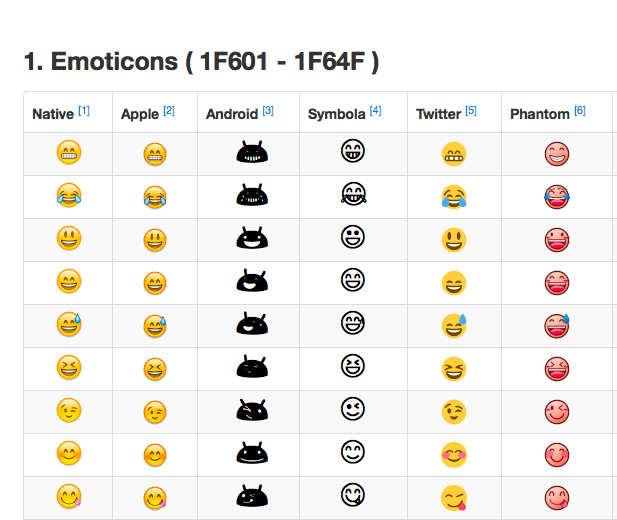This screenshot has height=520, width=617.
Task: Select the Symbola squinting laugh emoji
Action: coord(353,366)
